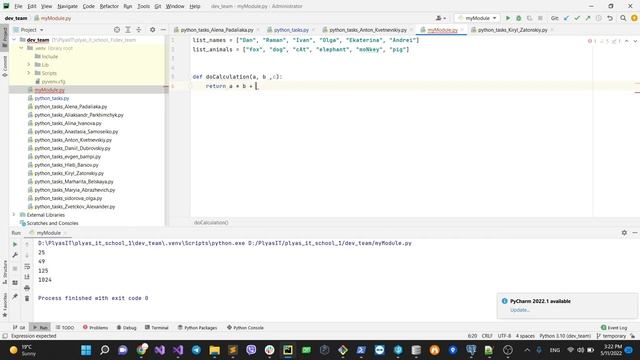Switch to python_tasks_Alena_Padaliaka.py tab
The width and height of the screenshot is (640, 360).
pyautogui.click(x=217, y=30)
